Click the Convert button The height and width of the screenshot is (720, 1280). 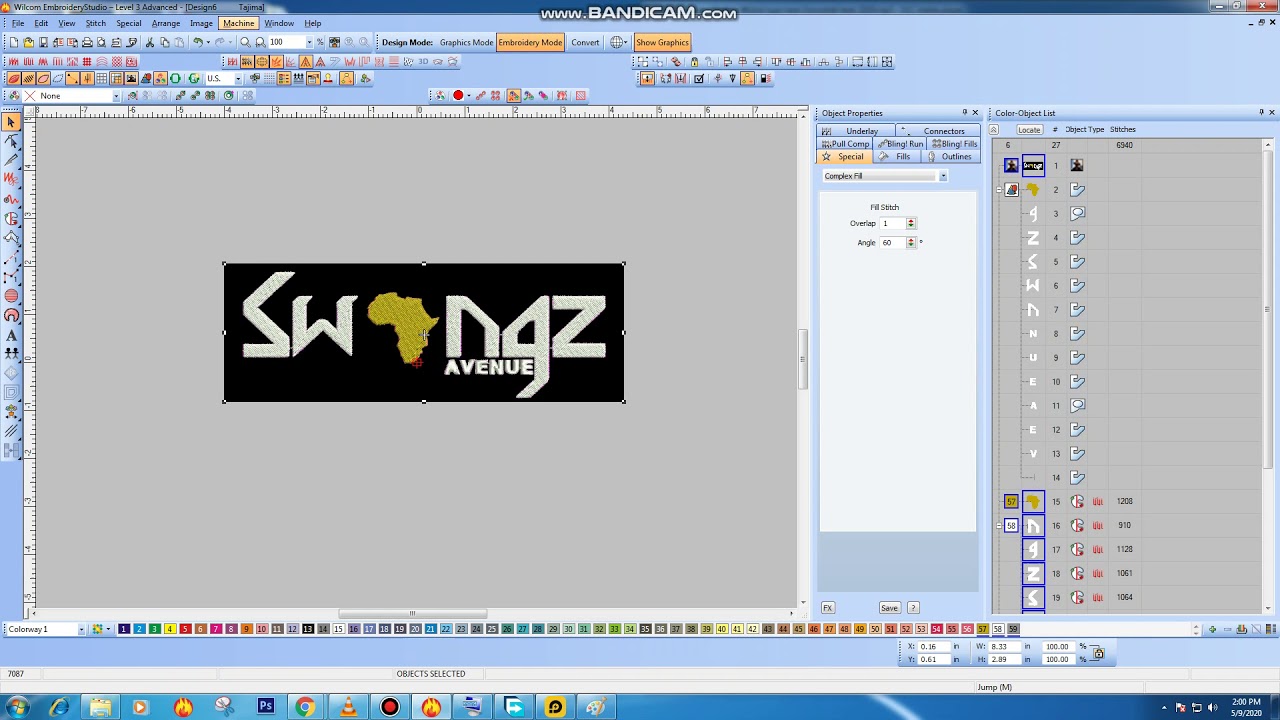point(585,42)
